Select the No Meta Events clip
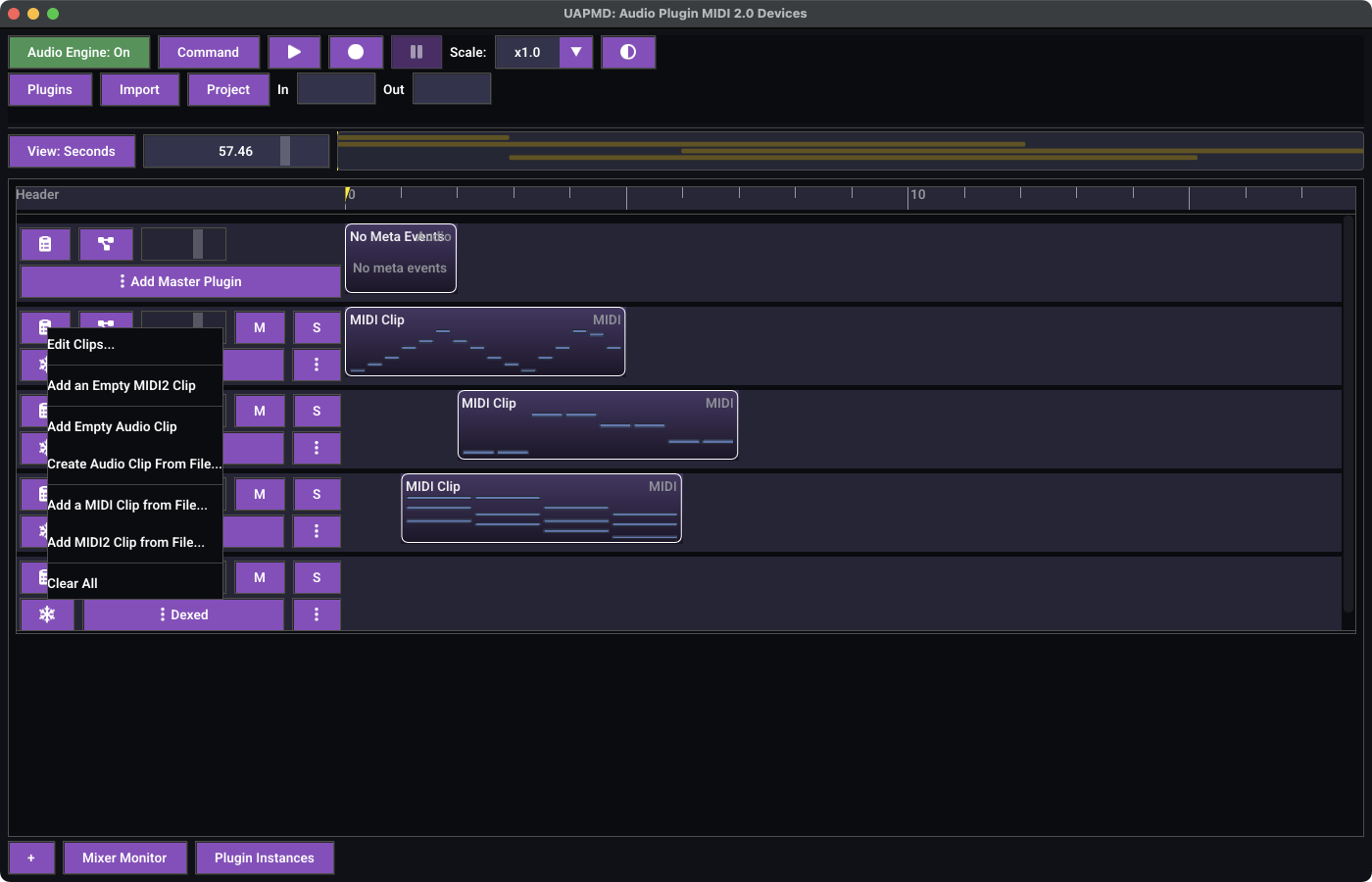This screenshot has height=882, width=1372. (x=401, y=258)
